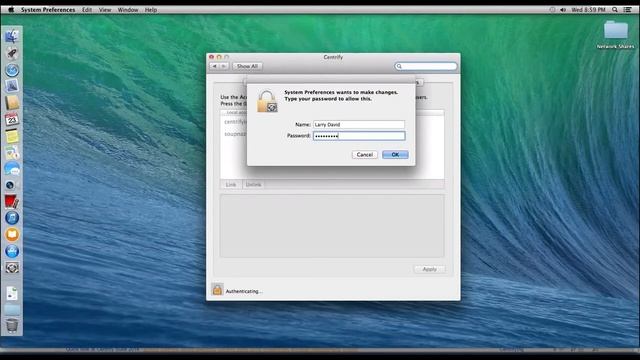Viewport: 640px width, 360px height.
Task: Open Contacts book icon in Dock
Action: pos(12,103)
